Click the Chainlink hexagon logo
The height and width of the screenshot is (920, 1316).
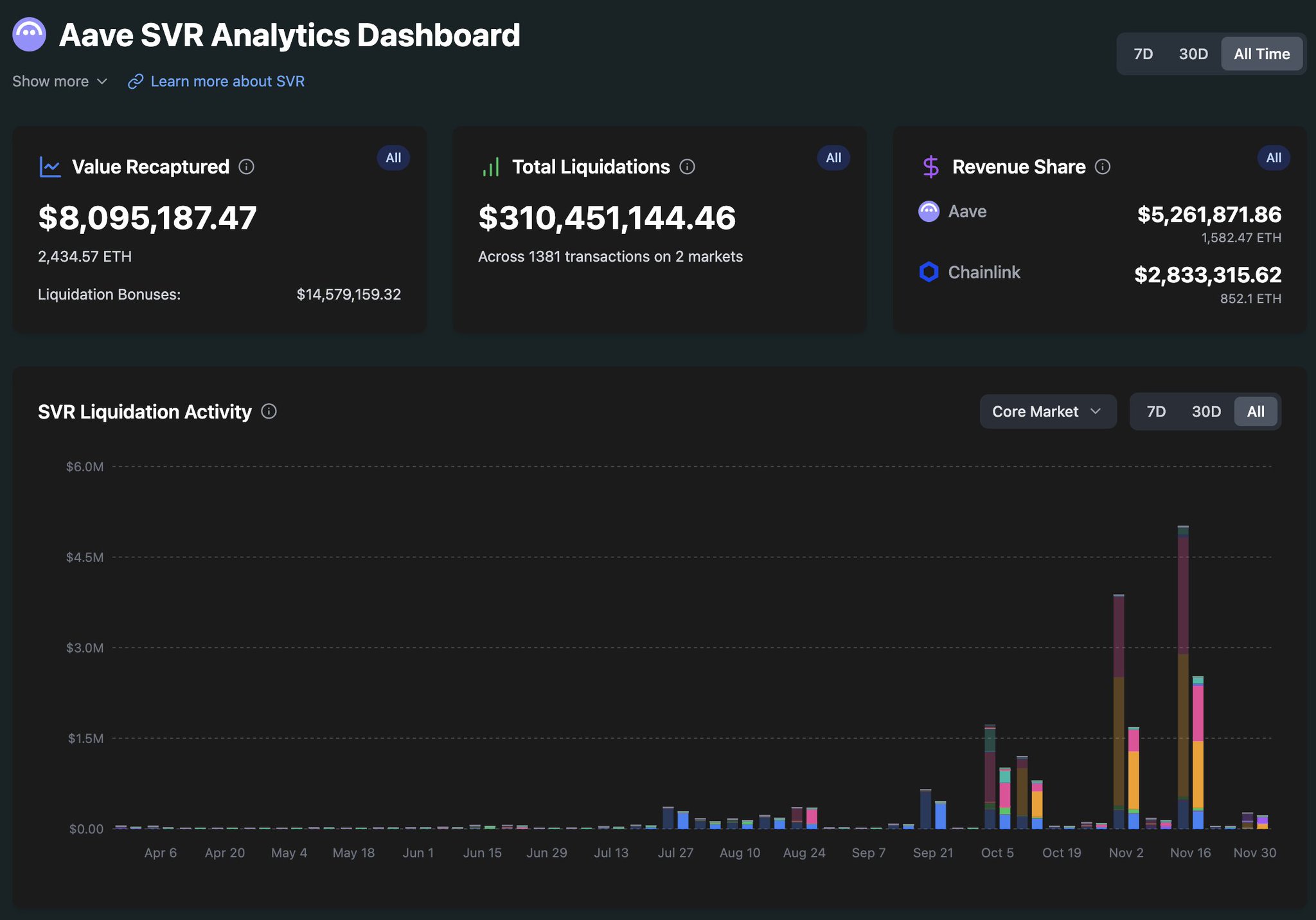(929, 272)
